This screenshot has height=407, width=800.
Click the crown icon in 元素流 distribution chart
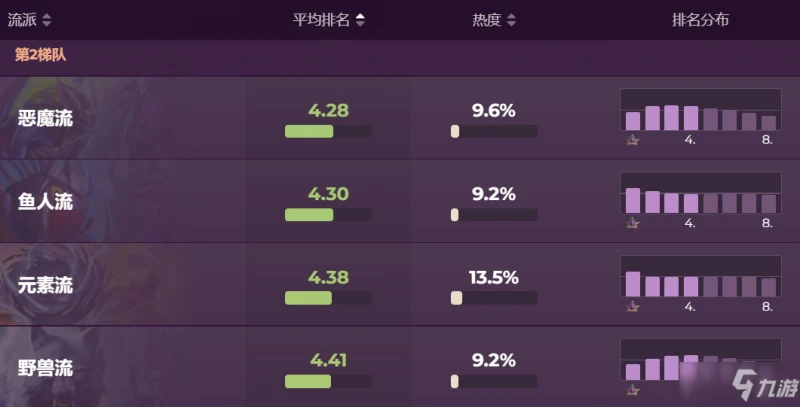click(632, 306)
